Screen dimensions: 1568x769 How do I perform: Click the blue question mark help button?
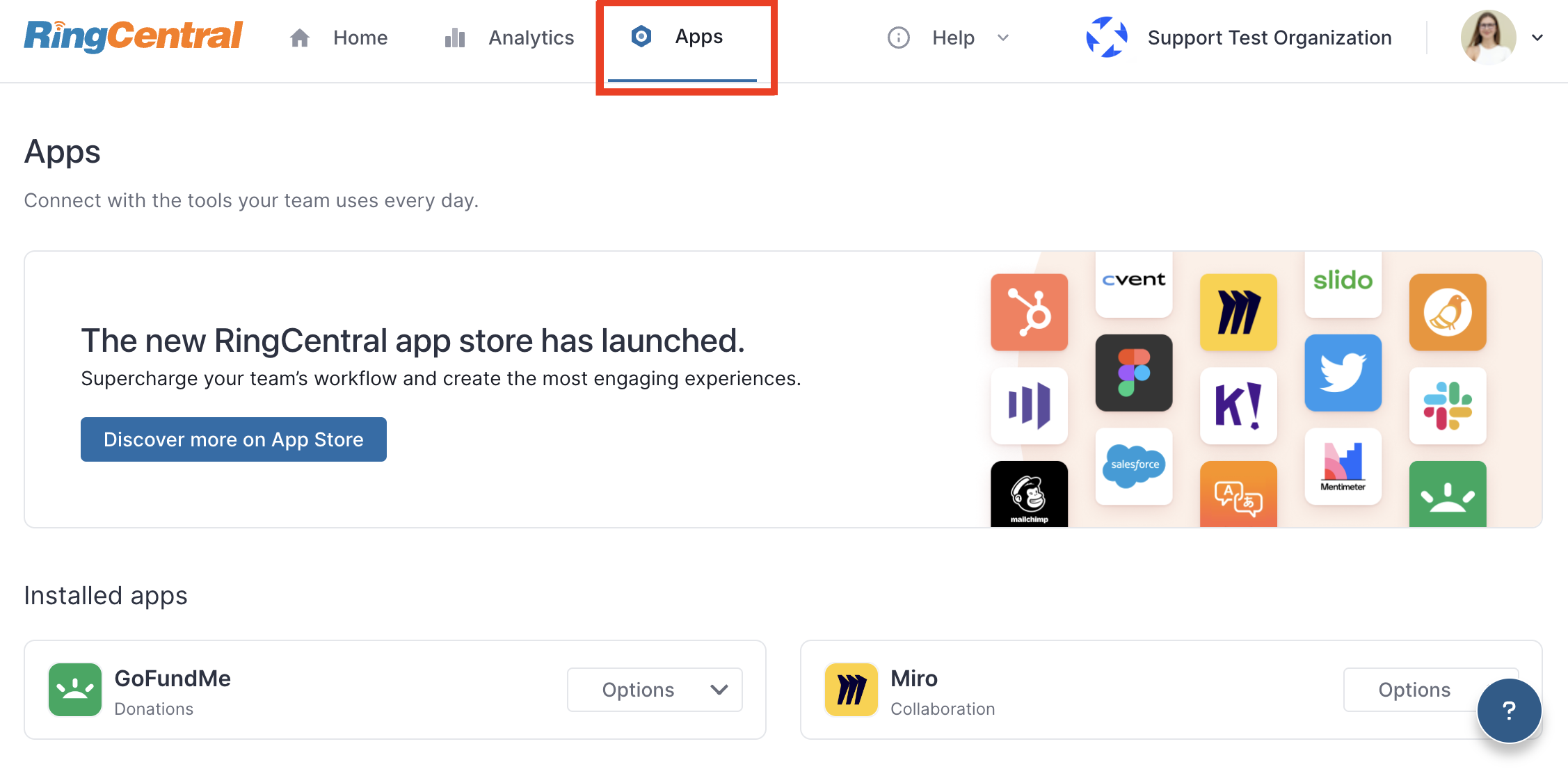(1509, 711)
